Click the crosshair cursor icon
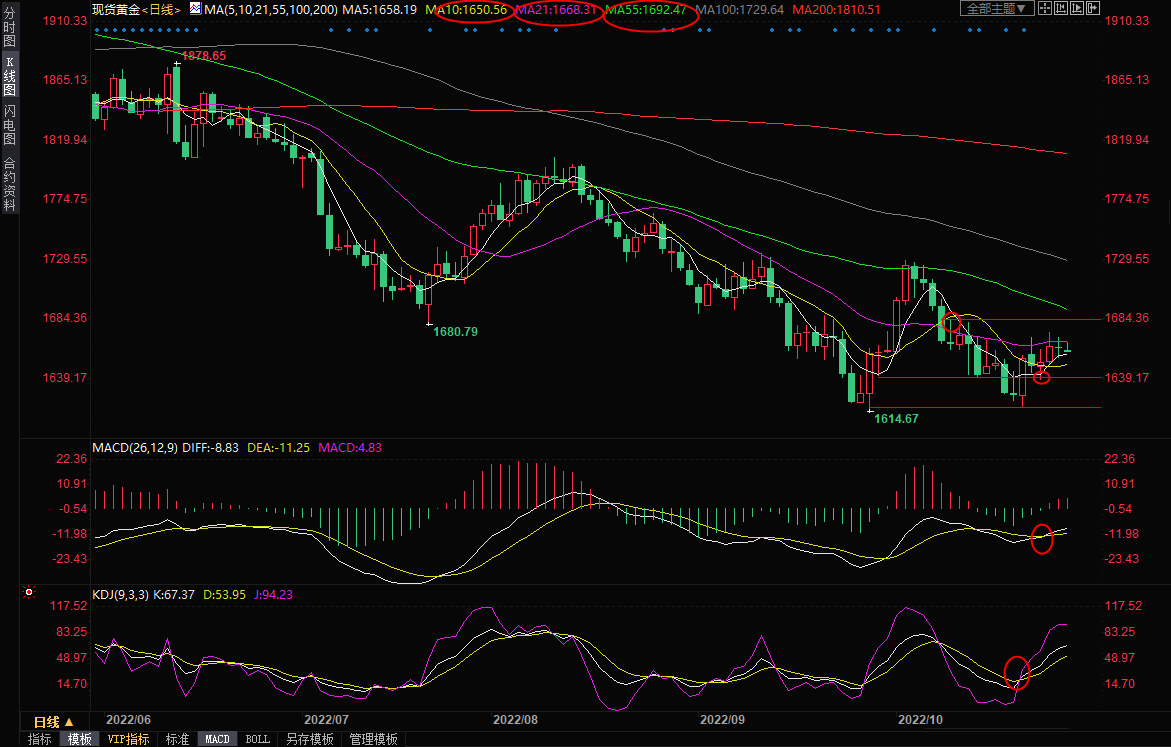Image resolution: width=1171 pixels, height=747 pixels. [1045, 8]
